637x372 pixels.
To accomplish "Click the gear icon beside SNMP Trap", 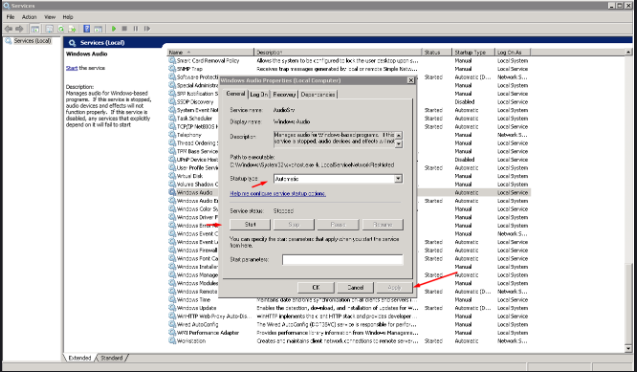I will pos(172,69).
